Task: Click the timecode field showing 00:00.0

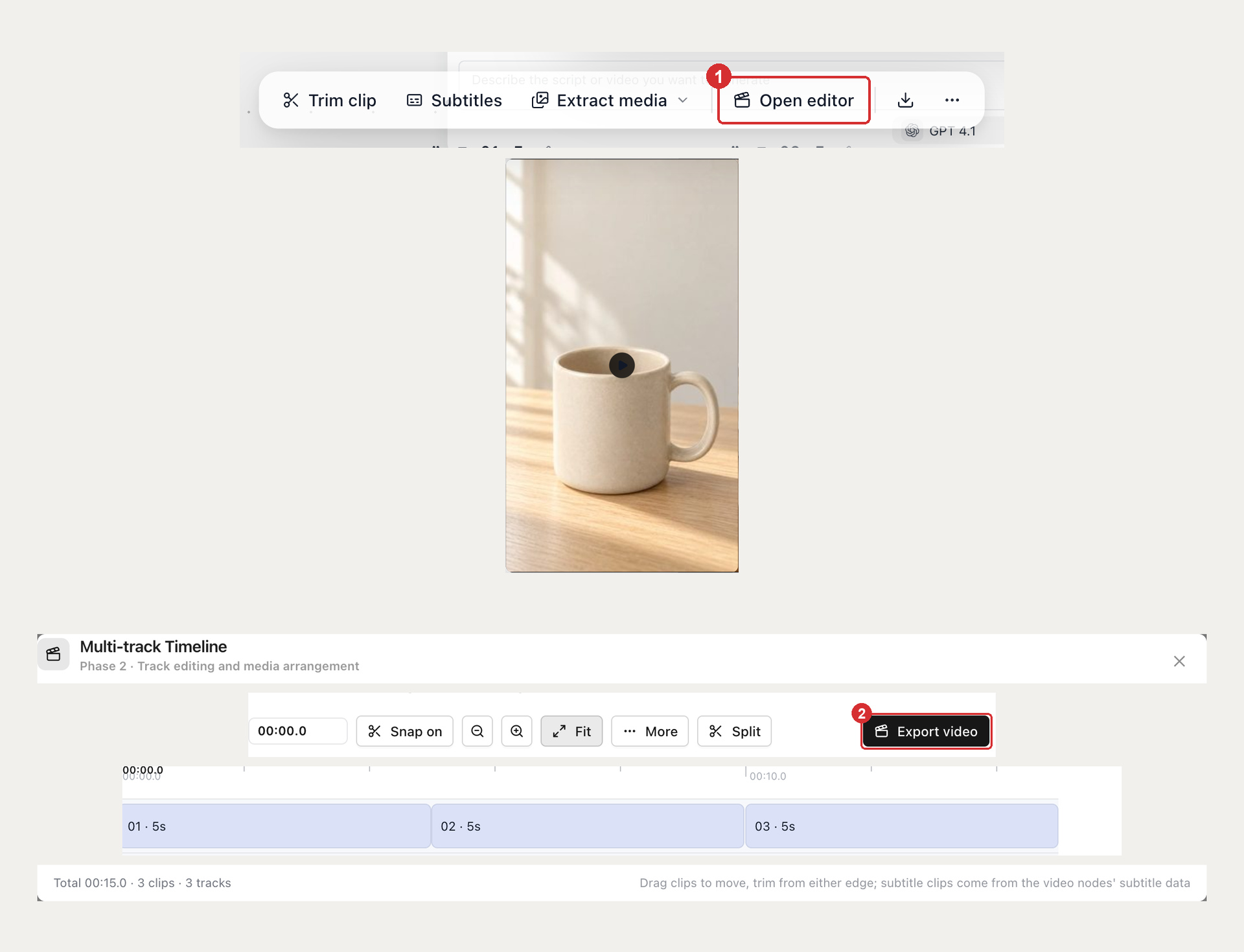Action: coord(298,731)
